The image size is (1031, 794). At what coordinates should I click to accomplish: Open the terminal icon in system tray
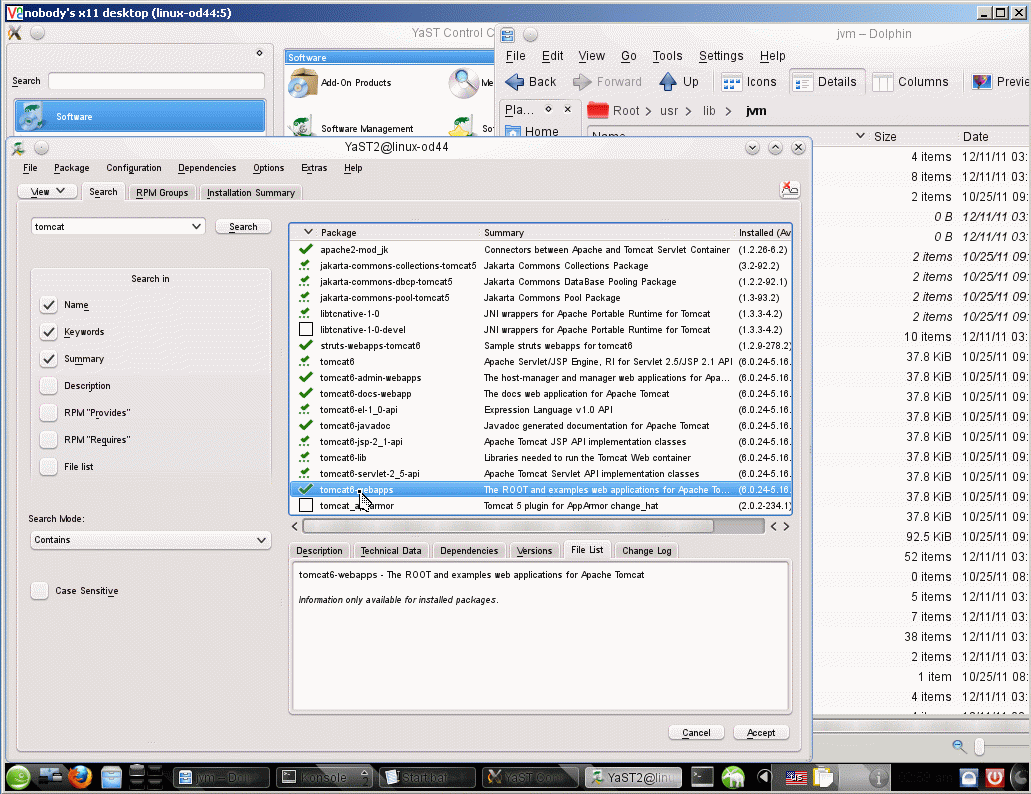[702, 778]
